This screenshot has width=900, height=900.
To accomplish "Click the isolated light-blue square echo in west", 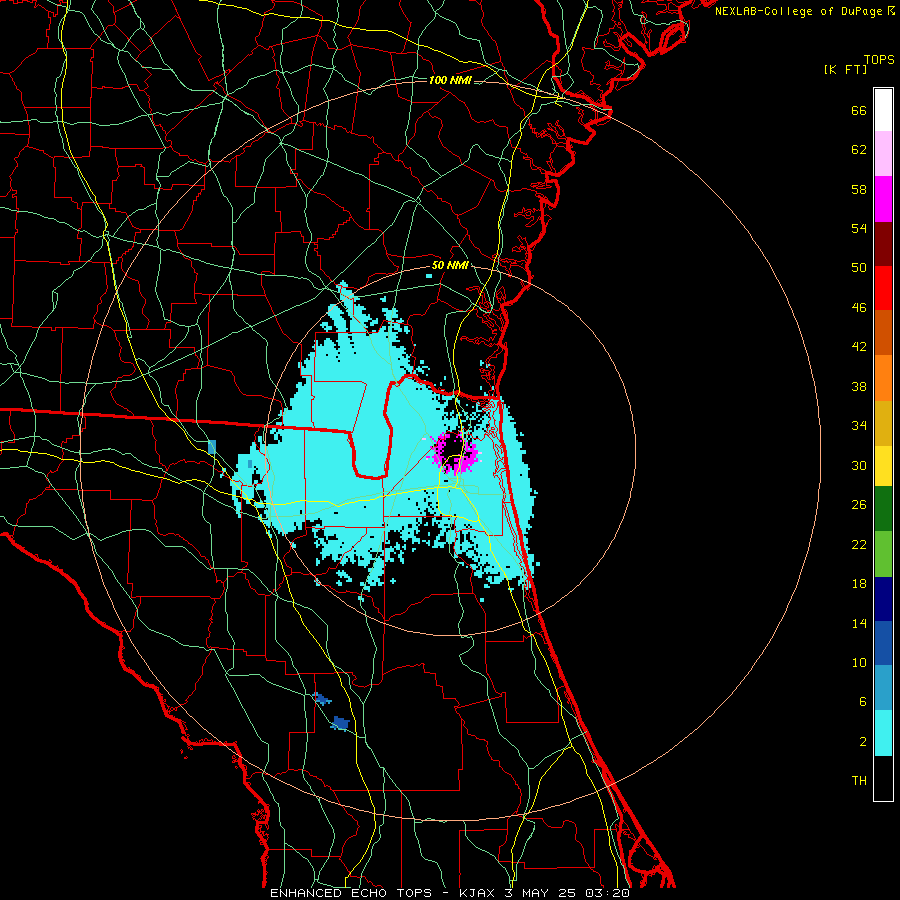I will pos(212,447).
